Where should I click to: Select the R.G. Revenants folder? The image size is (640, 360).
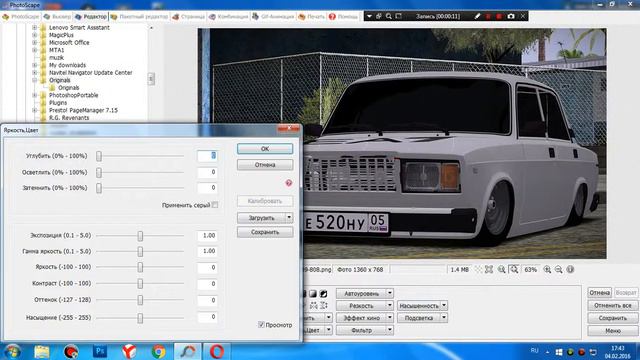click(x=69, y=118)
